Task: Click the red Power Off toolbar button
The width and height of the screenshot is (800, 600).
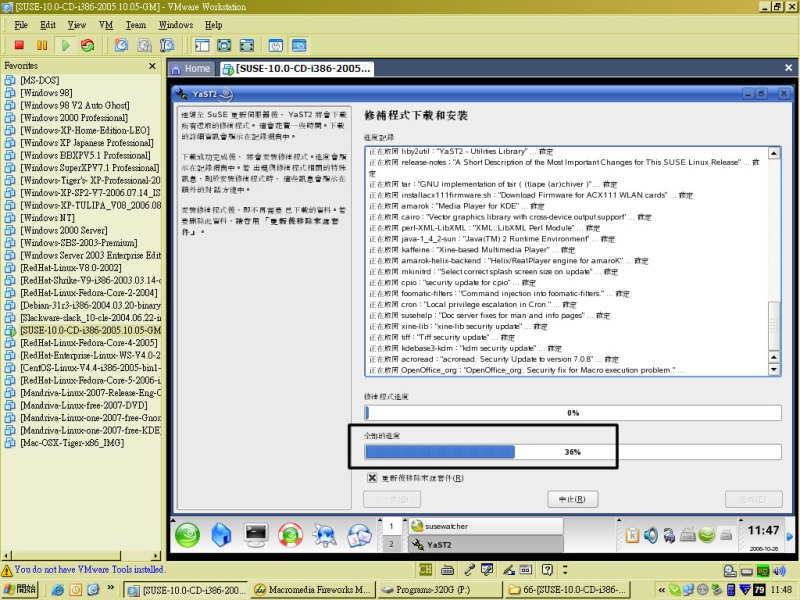Action: [x=19, y=45]
